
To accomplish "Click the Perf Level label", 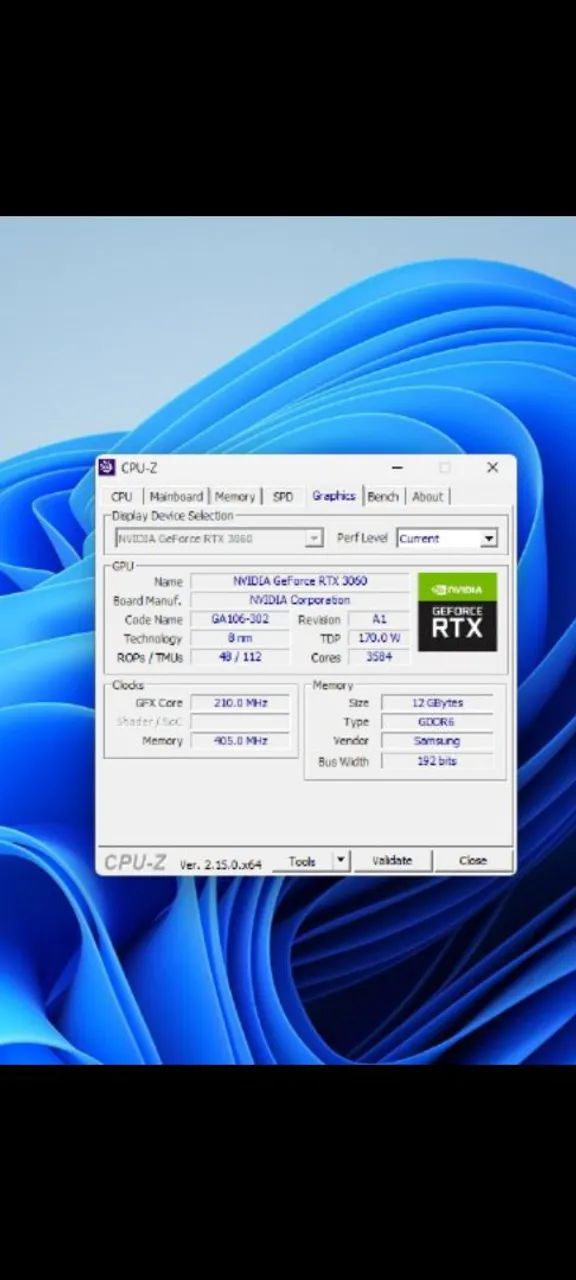I will click(362, 538).
